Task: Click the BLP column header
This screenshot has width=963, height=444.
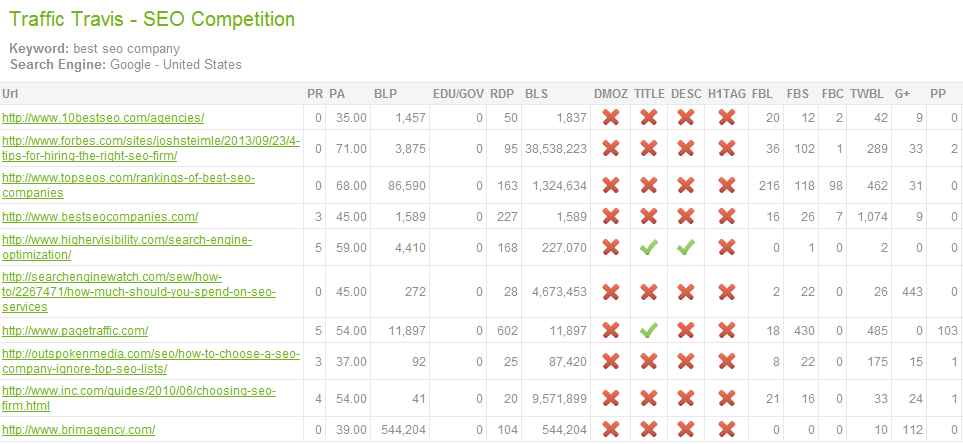Action: tap(386, 94)
